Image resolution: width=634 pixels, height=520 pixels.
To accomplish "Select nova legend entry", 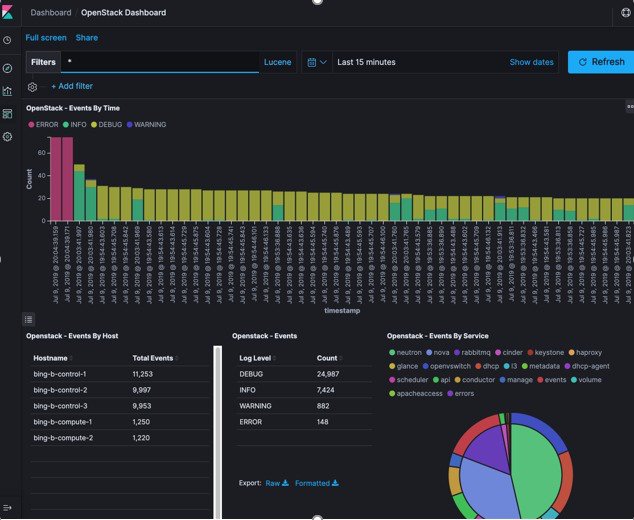I will pos(438,353).
